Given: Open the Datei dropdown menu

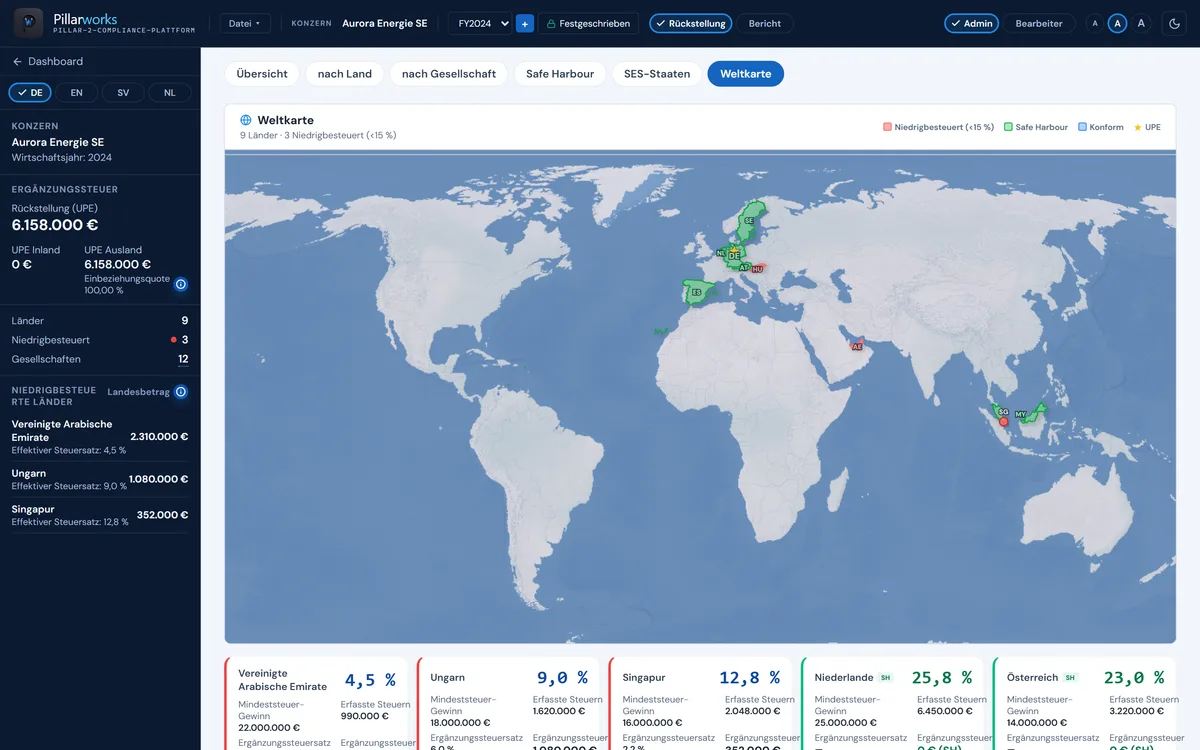Looking at the screenshot, I should (245, 23).
